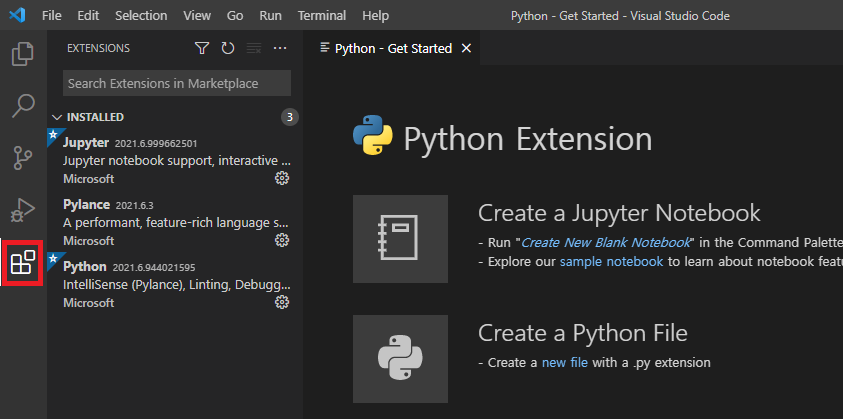
Task: Click the Python logo beside Python Extension
Action: pyautogui.click(x=373, y=135)
